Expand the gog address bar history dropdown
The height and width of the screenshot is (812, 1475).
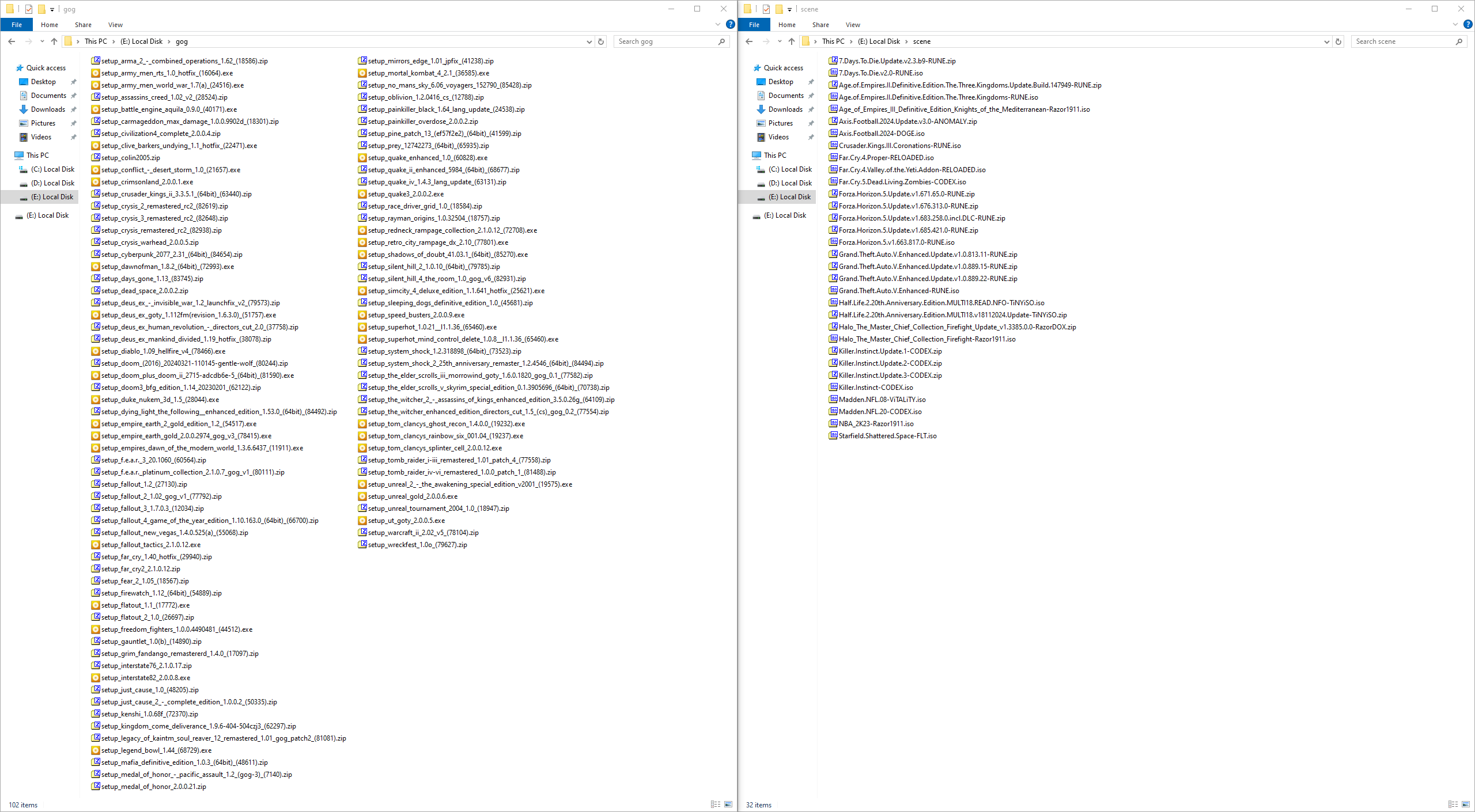pos(589,41)
